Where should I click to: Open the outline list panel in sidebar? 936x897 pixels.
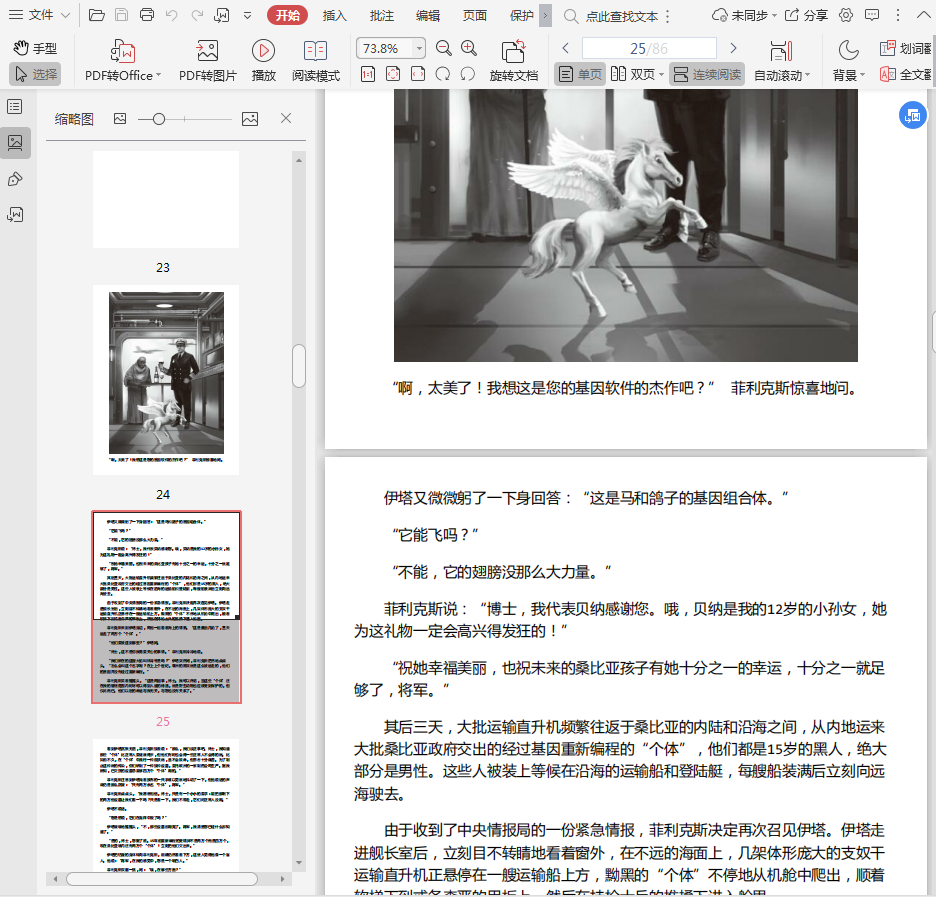tap(15, 107)
